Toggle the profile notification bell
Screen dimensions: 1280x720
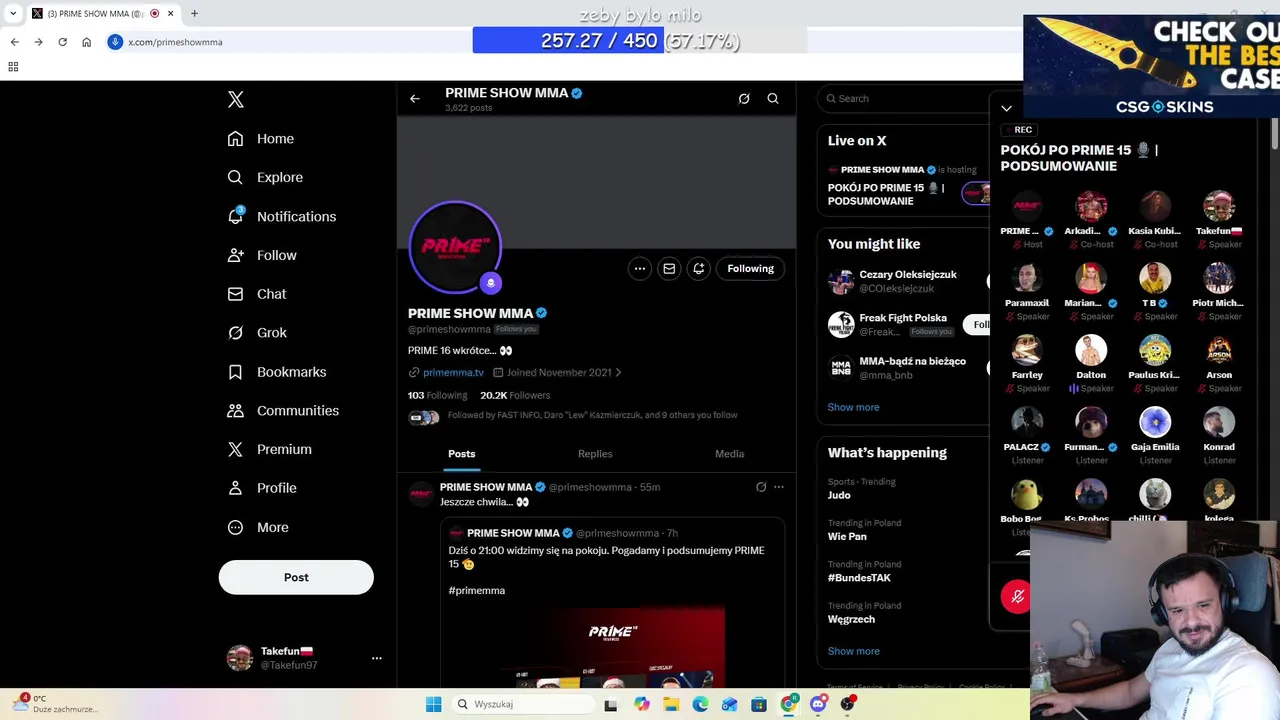(x=699, y=268)
